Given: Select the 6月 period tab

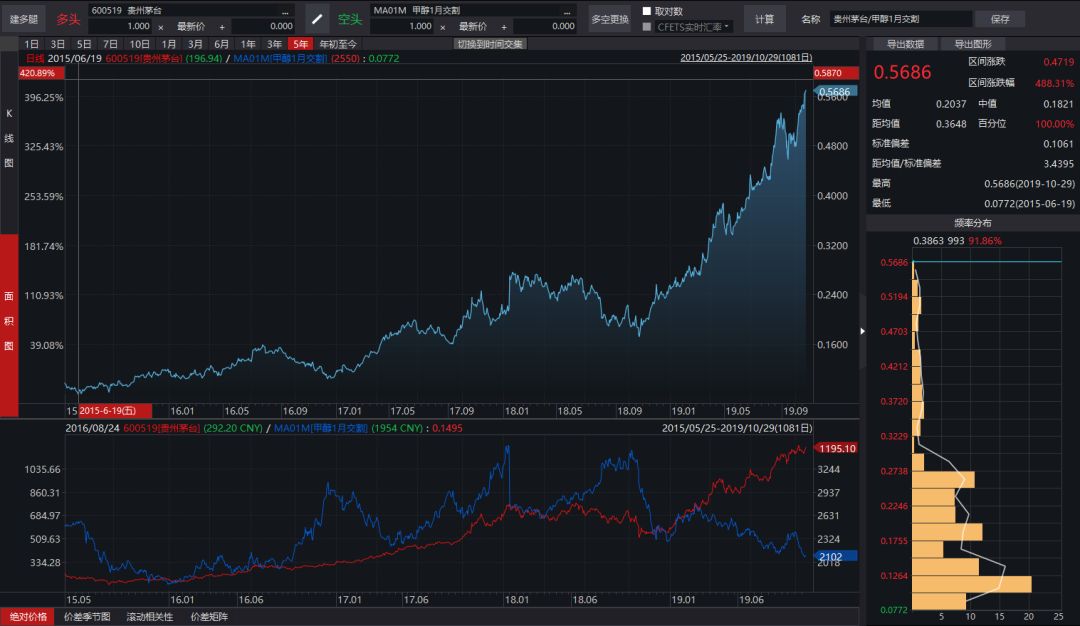Looking at the screenshot, I should (222, 44).
